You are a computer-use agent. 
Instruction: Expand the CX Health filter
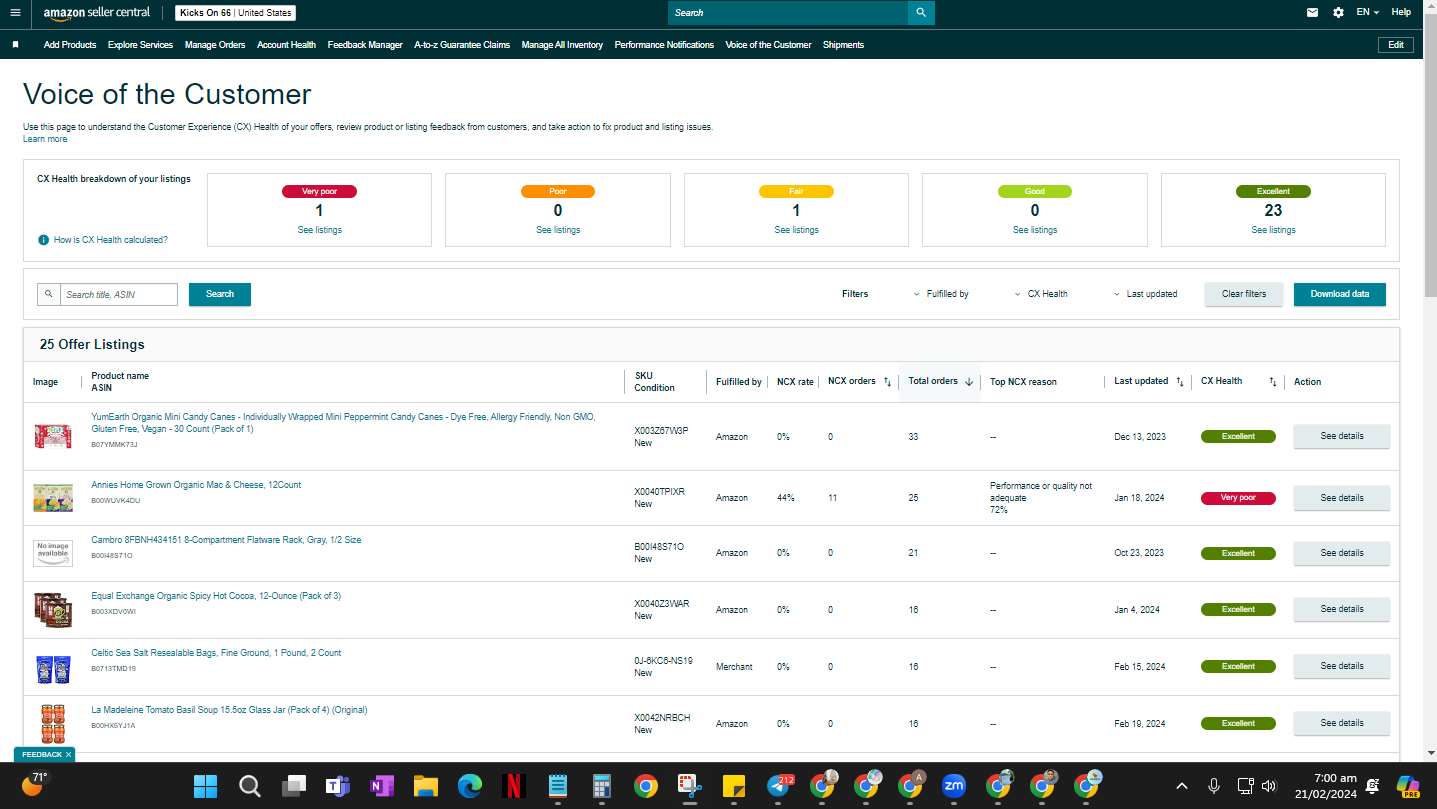pos(1041,294)
